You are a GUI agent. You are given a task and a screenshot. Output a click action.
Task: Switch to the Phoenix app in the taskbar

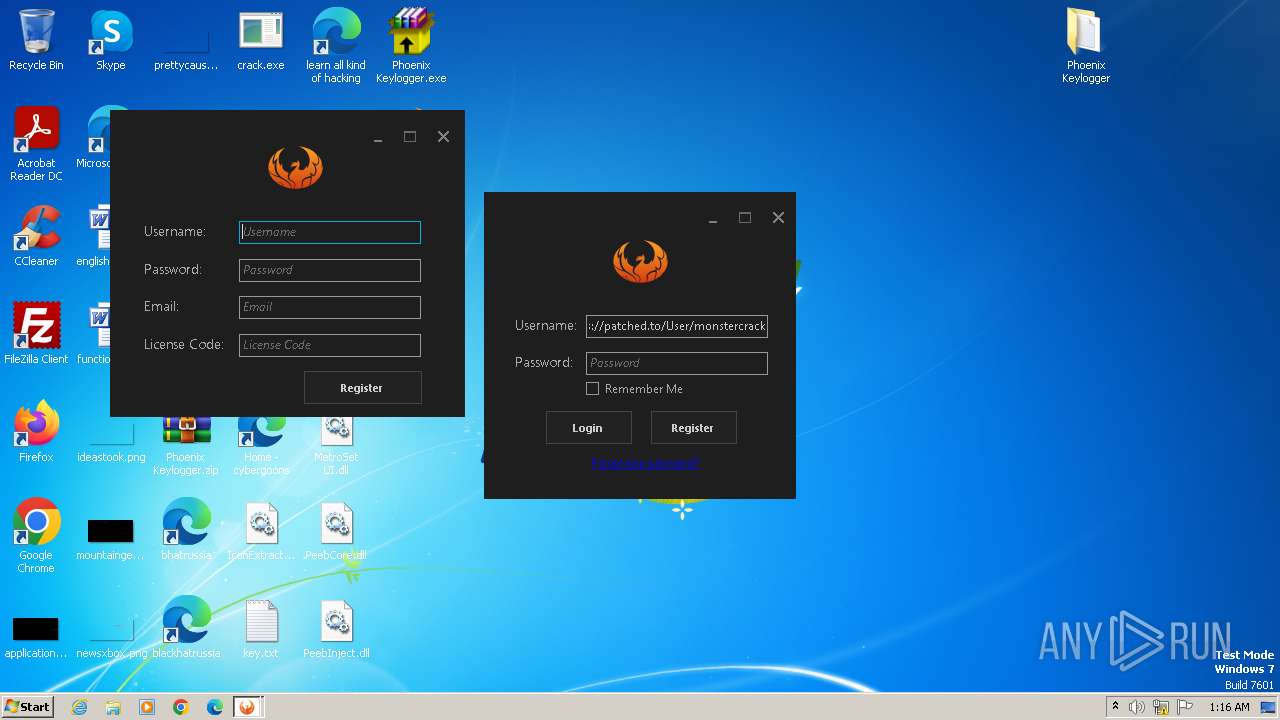[247, 707]
